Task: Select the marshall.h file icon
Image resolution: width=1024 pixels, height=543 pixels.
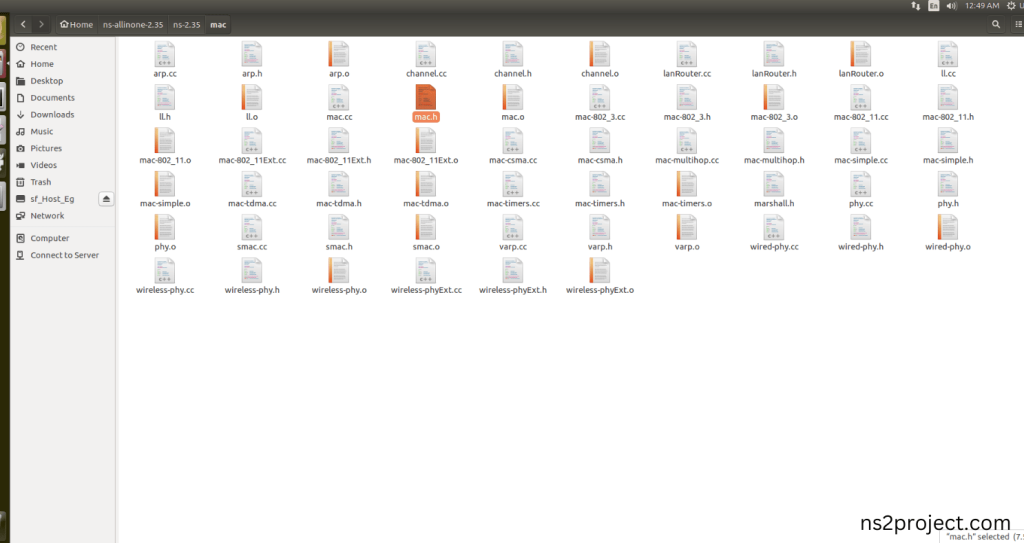Action: tap(773, 184)
